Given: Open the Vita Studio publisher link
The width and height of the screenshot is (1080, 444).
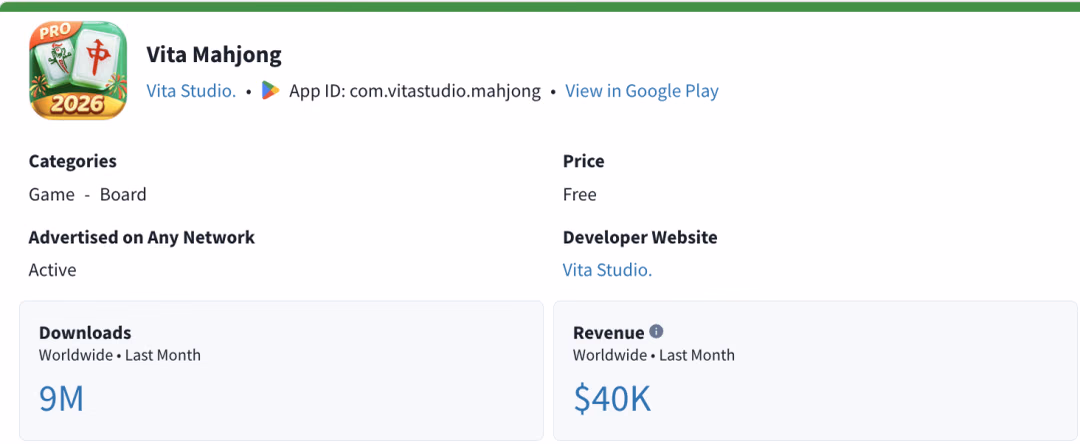Looking at the screenshot, I should tap(191, 91).
